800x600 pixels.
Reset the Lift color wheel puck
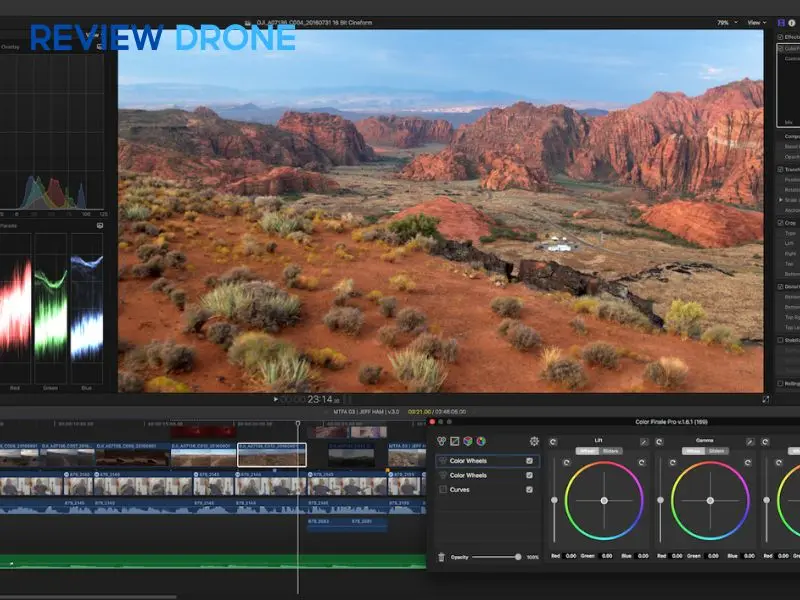(642, 463)
